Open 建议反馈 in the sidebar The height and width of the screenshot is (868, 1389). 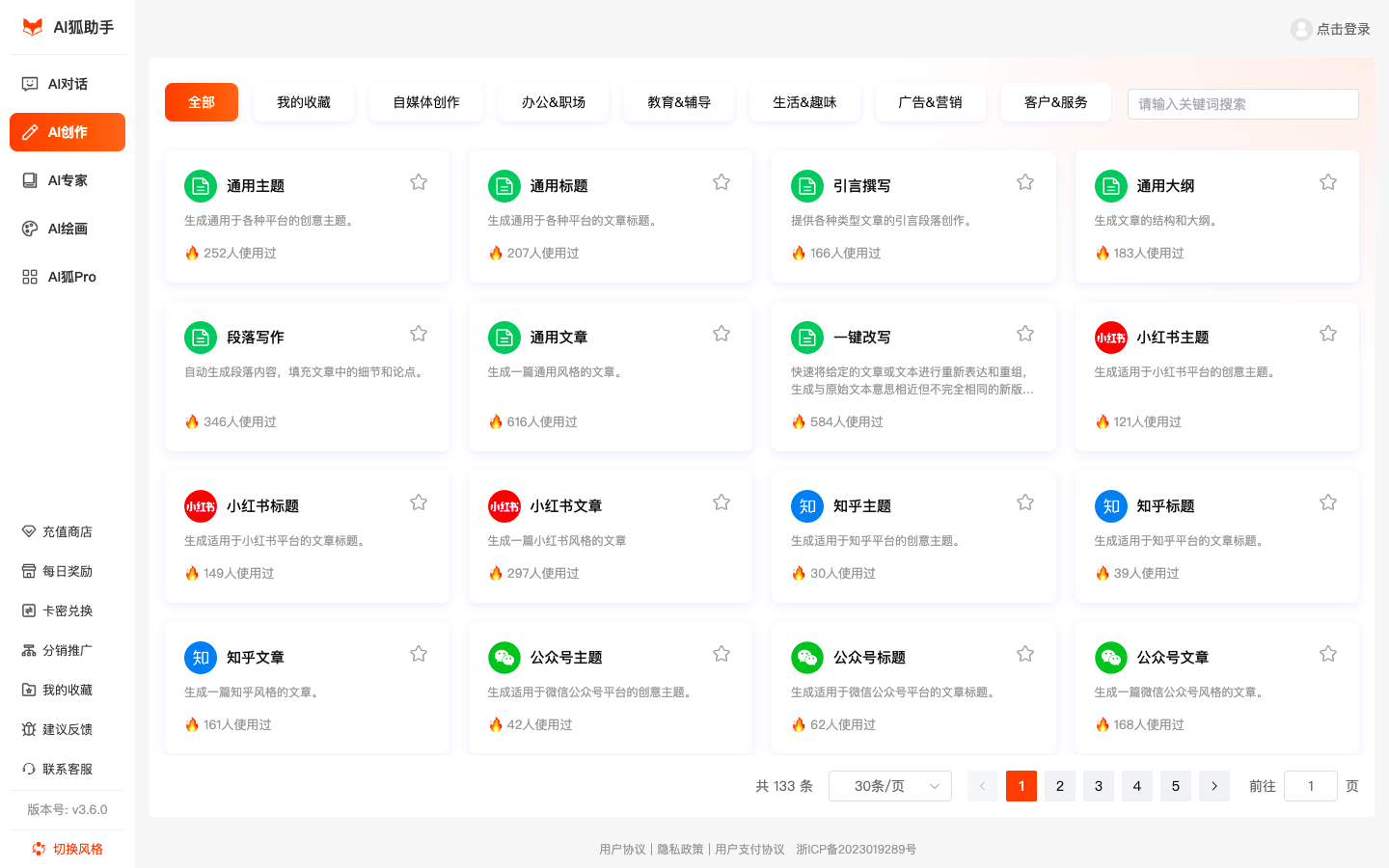(x=68, y=729)
